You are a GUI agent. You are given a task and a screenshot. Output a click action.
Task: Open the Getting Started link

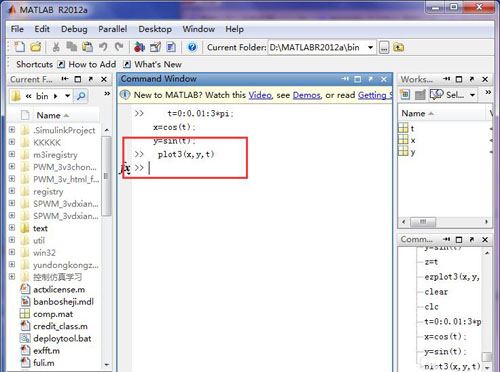coord(375,95)
